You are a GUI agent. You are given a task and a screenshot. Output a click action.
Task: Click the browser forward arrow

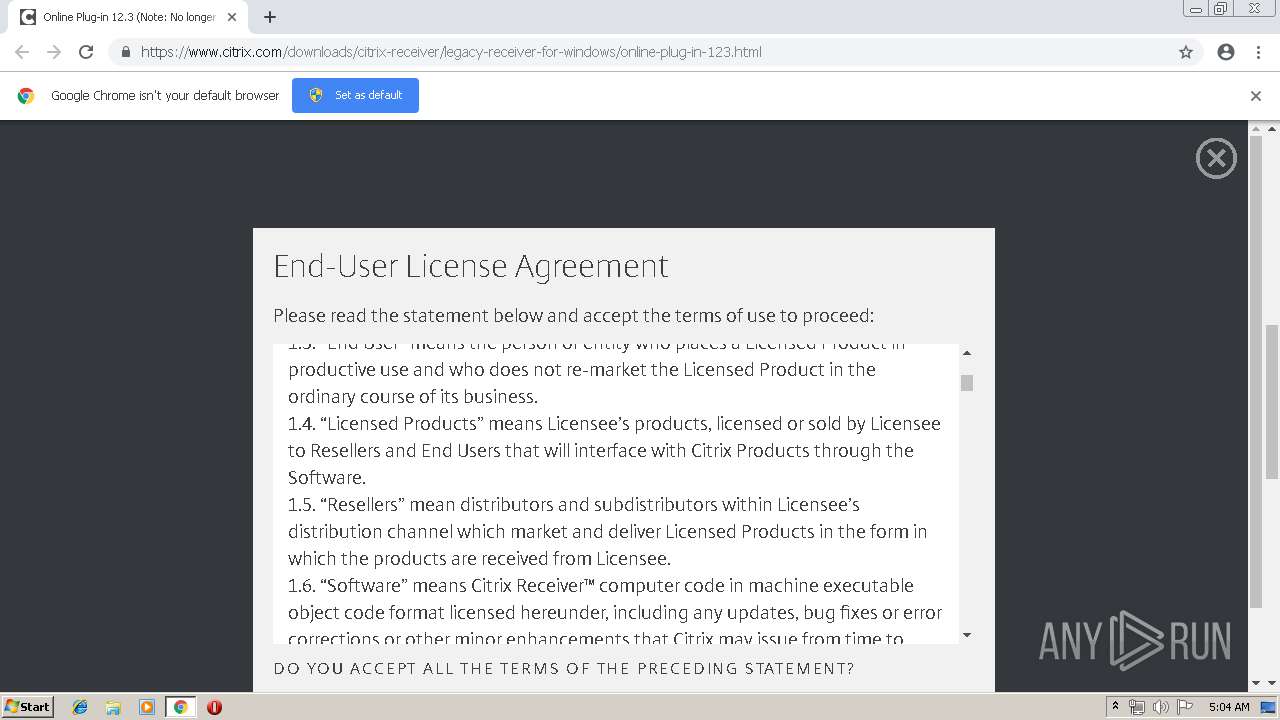(54, 52)
